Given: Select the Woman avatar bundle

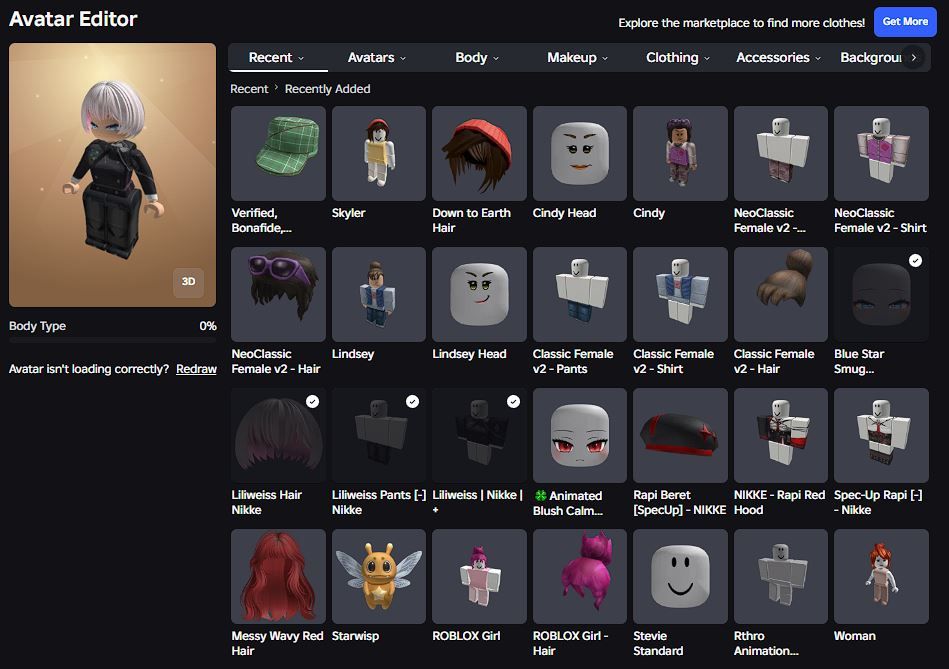Looking at the screenshot, I should tap(881, 576).
